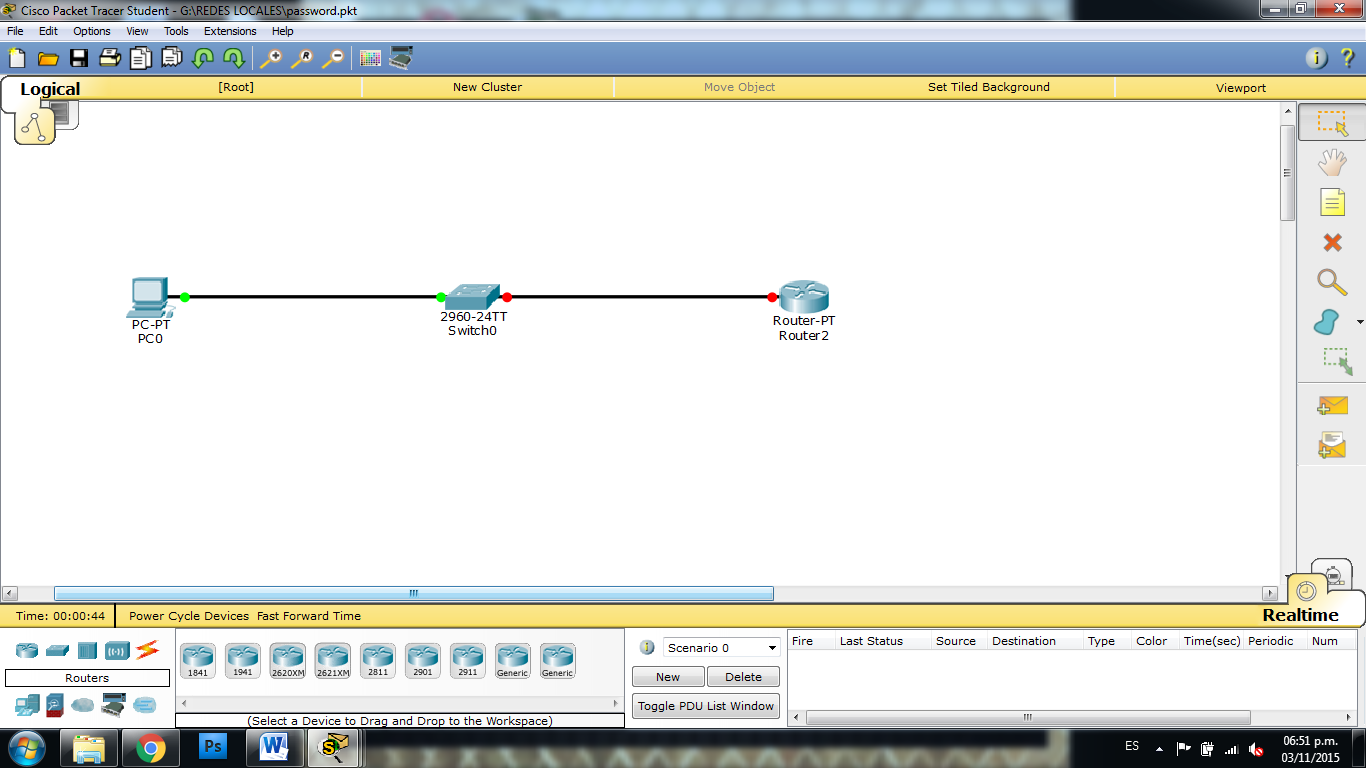Choose the Add Simple PDU envelope tool
Image resolution: width=1366 pixels, height=768 pixels.
click(x=1332, y=405)
